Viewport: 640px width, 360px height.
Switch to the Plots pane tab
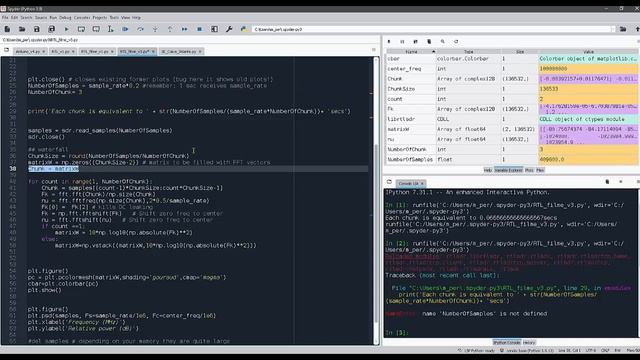click(529, 170)
